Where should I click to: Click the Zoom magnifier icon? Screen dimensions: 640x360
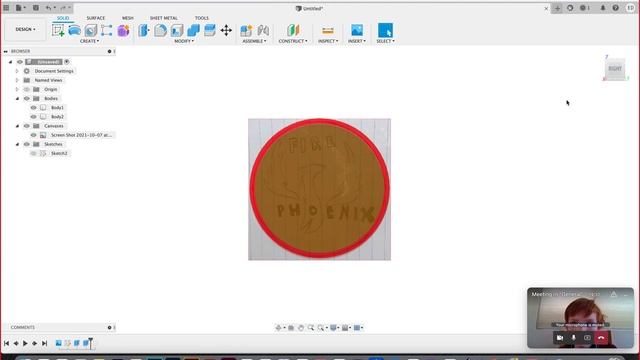(x=311, y=328)
